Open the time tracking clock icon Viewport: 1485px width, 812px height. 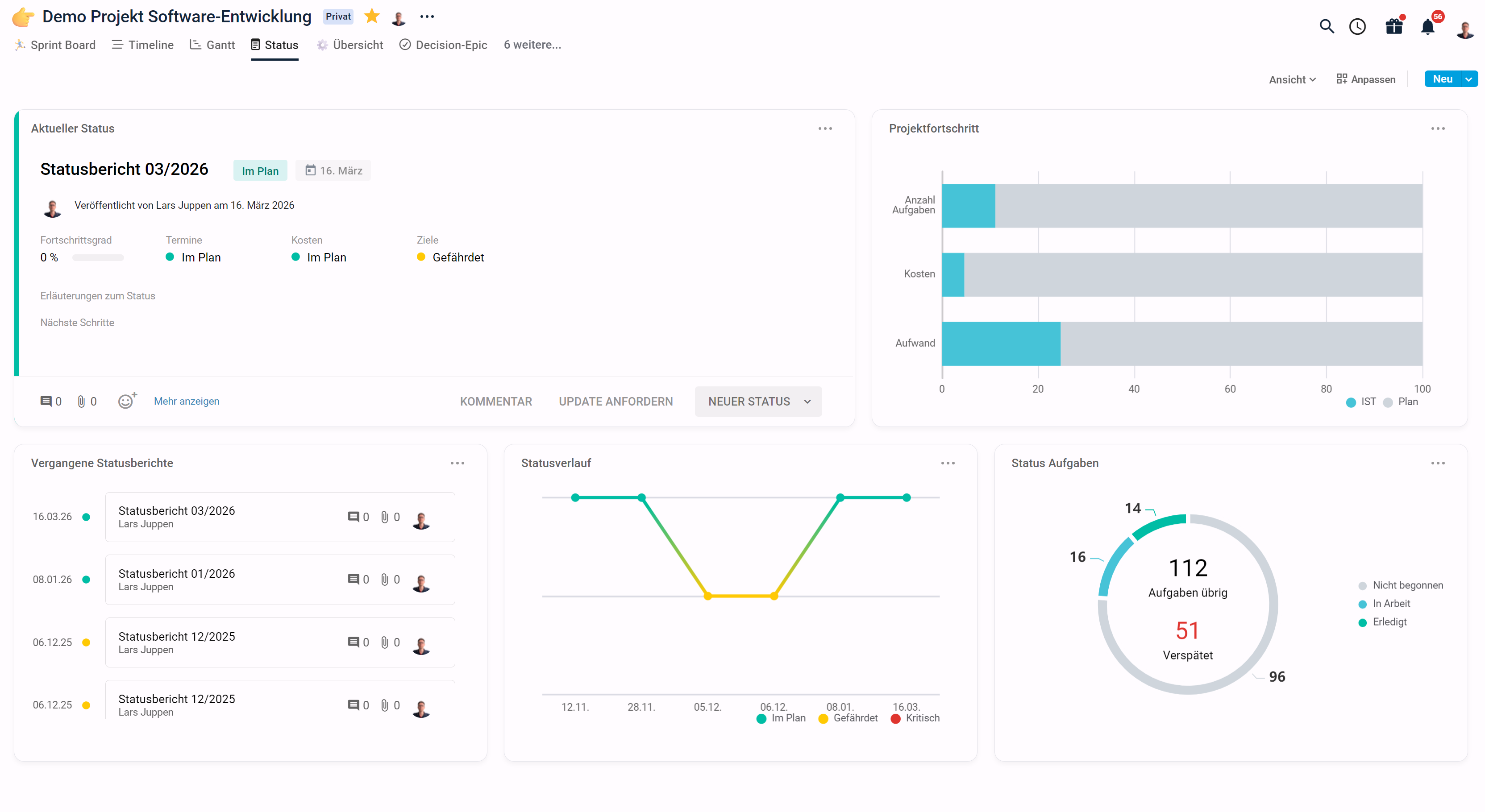1358,26
